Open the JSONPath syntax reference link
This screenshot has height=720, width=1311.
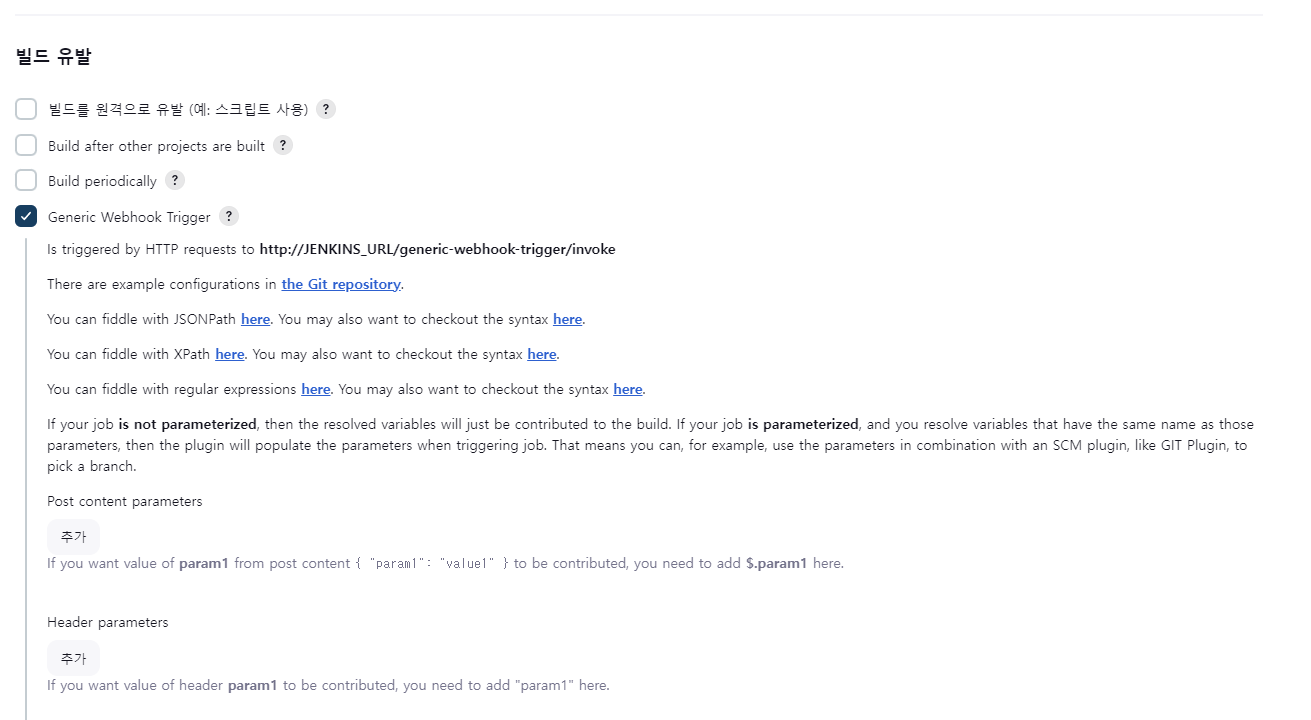coord(567,318)
